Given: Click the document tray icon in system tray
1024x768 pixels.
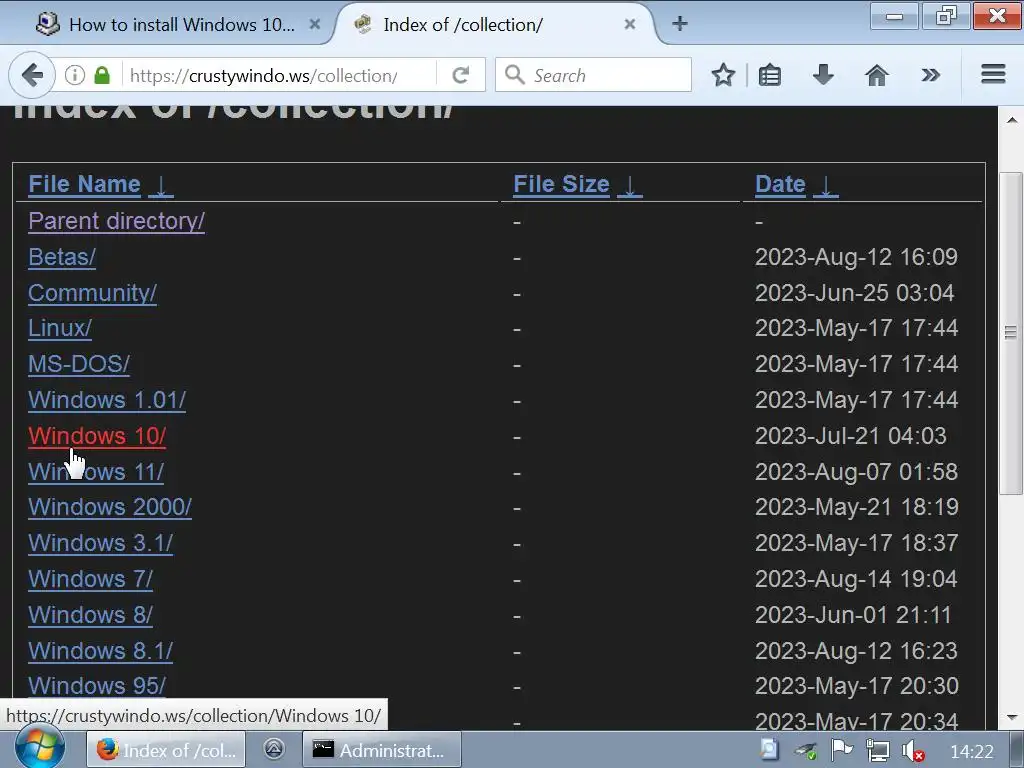Looking at the screenshot, I should tap(769, 750).
